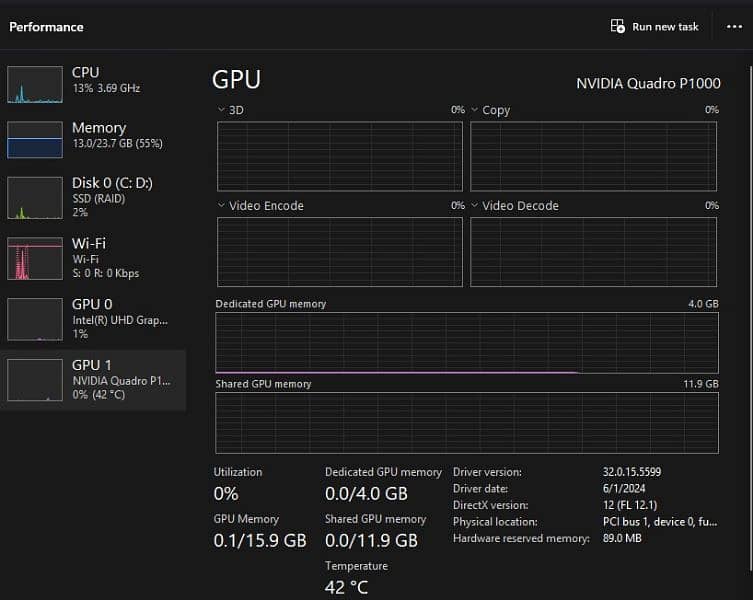The width and height of the screenshot is (753, 600).
Task: Open the three-dot more options menu
Action: click(734, 26)
